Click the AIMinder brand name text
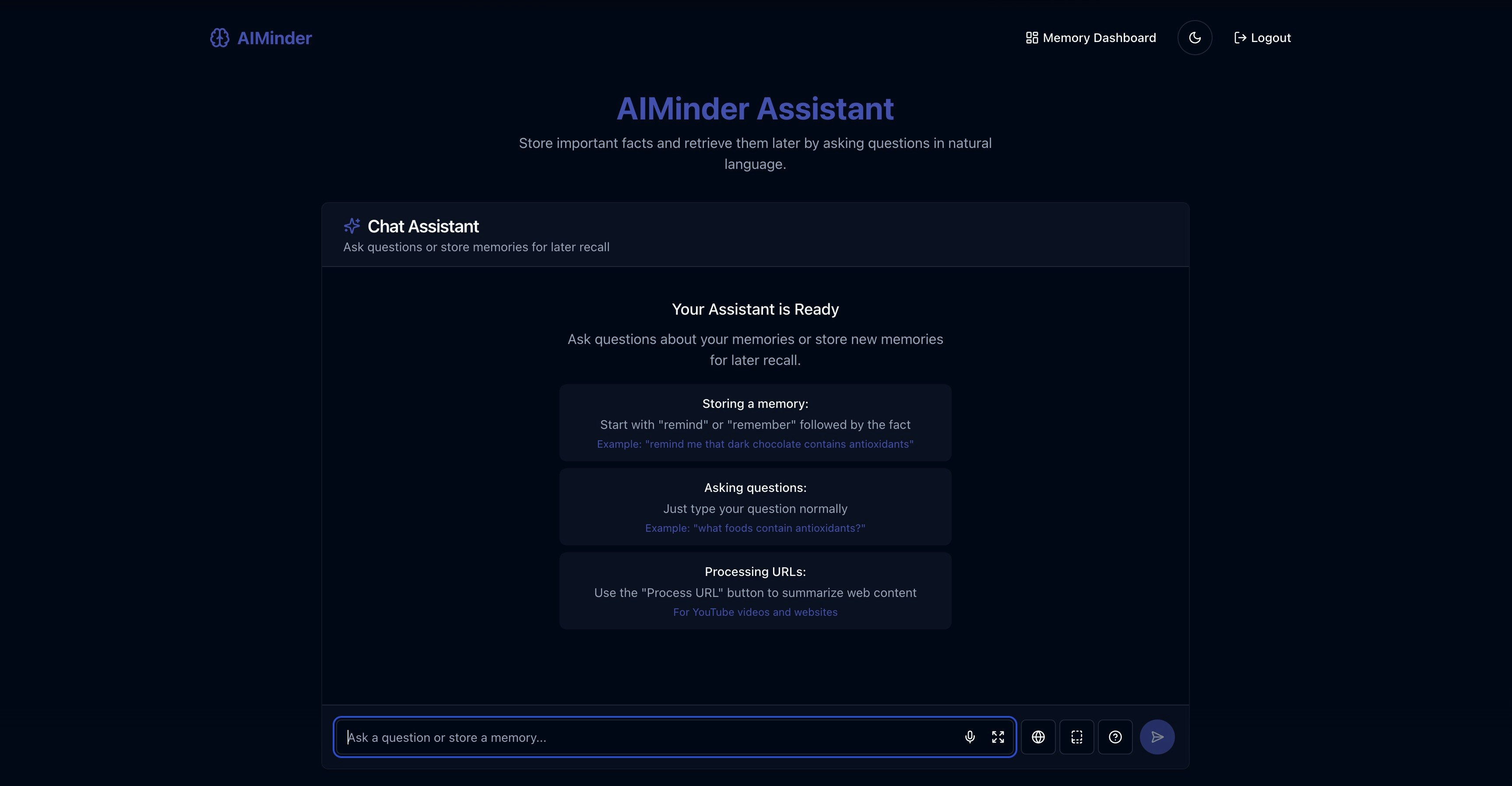This screenshot has width=1512, height=786. tap(274, 38)
